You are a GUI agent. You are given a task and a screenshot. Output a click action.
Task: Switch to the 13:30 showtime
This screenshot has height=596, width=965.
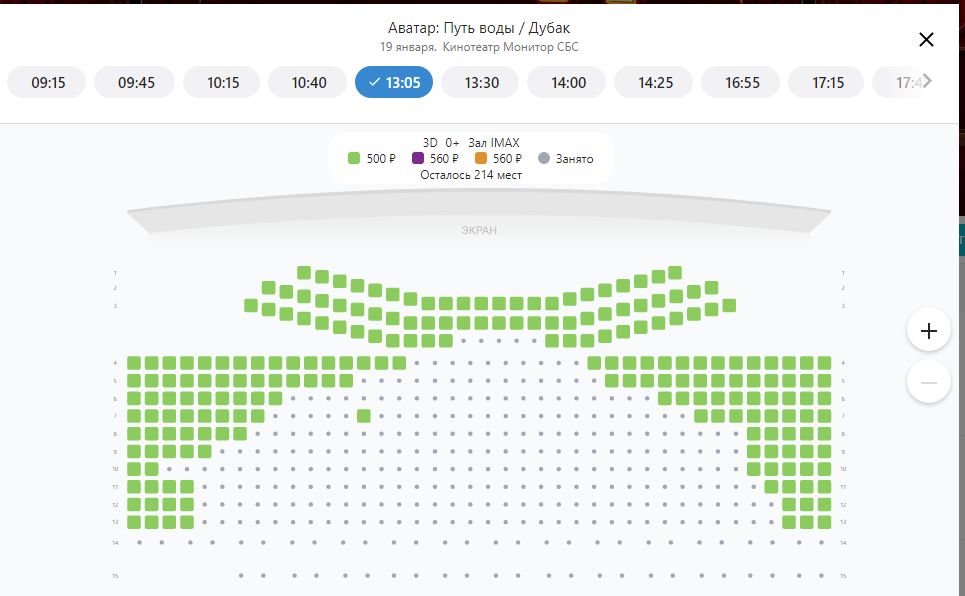tap(481, 83)
